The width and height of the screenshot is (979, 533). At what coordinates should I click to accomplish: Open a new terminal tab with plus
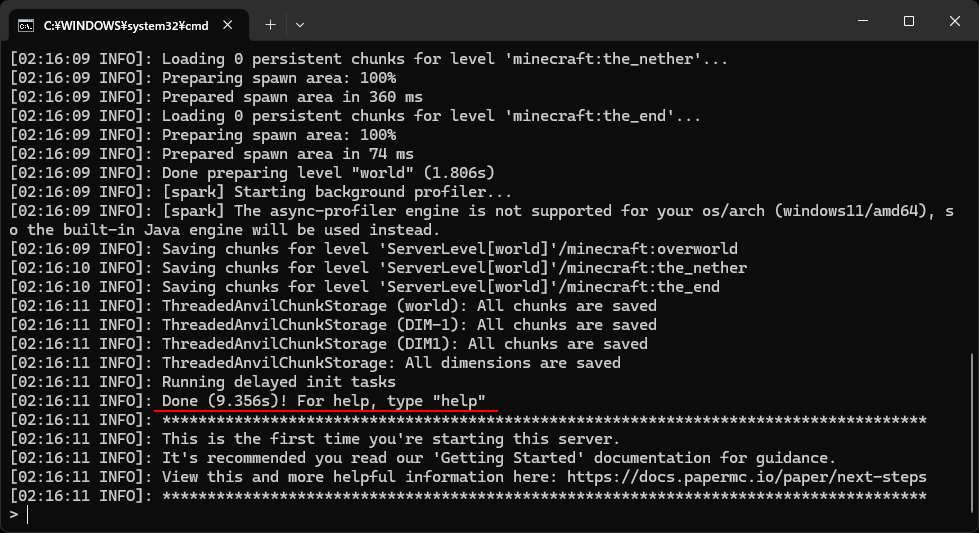(270, 25)
